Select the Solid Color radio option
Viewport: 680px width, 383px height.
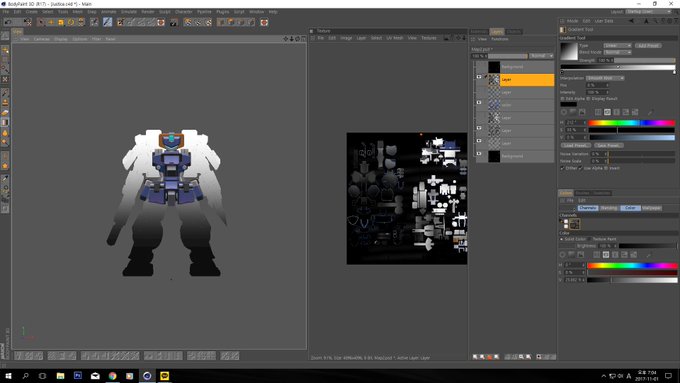point(562,239)
